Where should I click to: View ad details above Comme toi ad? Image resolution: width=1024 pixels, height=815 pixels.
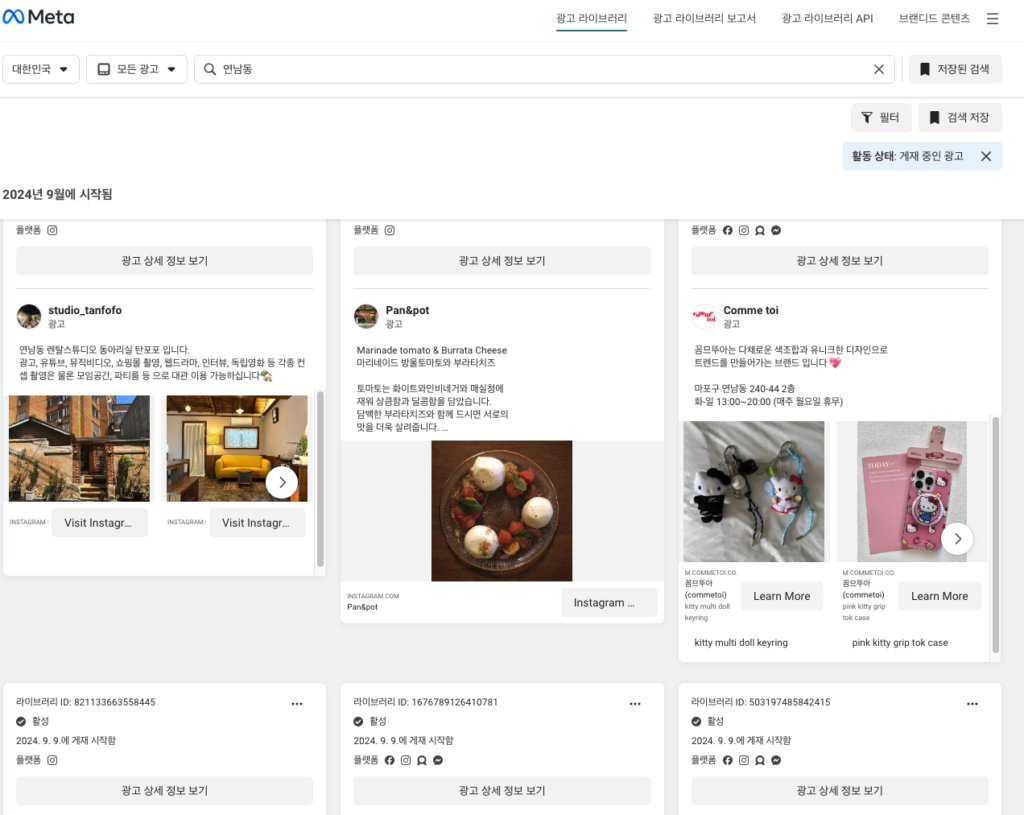coord(840,261)
